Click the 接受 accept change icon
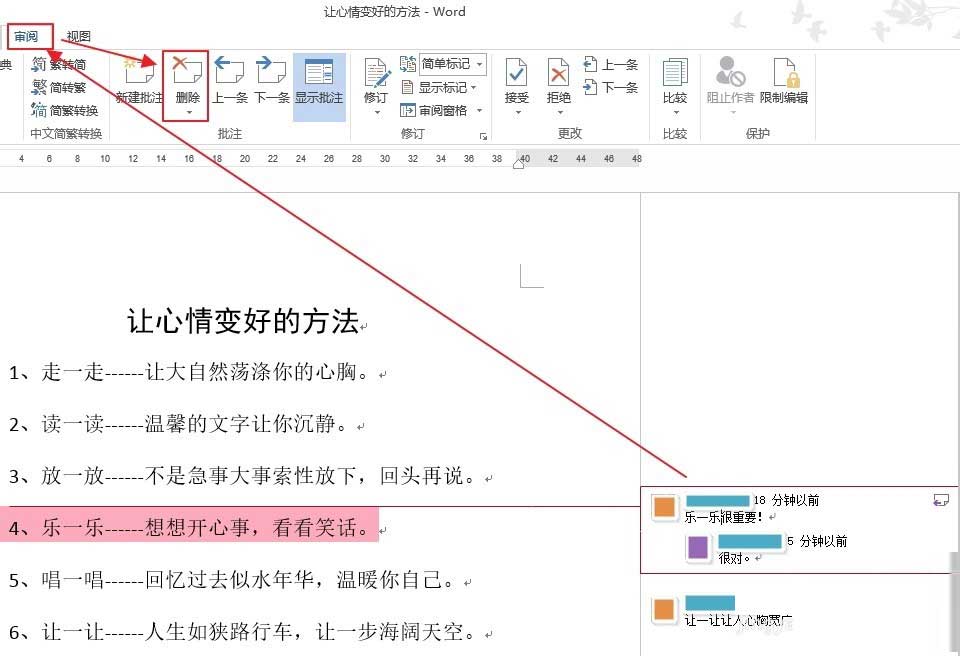The width and height of the screenshot is (960, 656). pyautogui.click(x=516, y=72)
